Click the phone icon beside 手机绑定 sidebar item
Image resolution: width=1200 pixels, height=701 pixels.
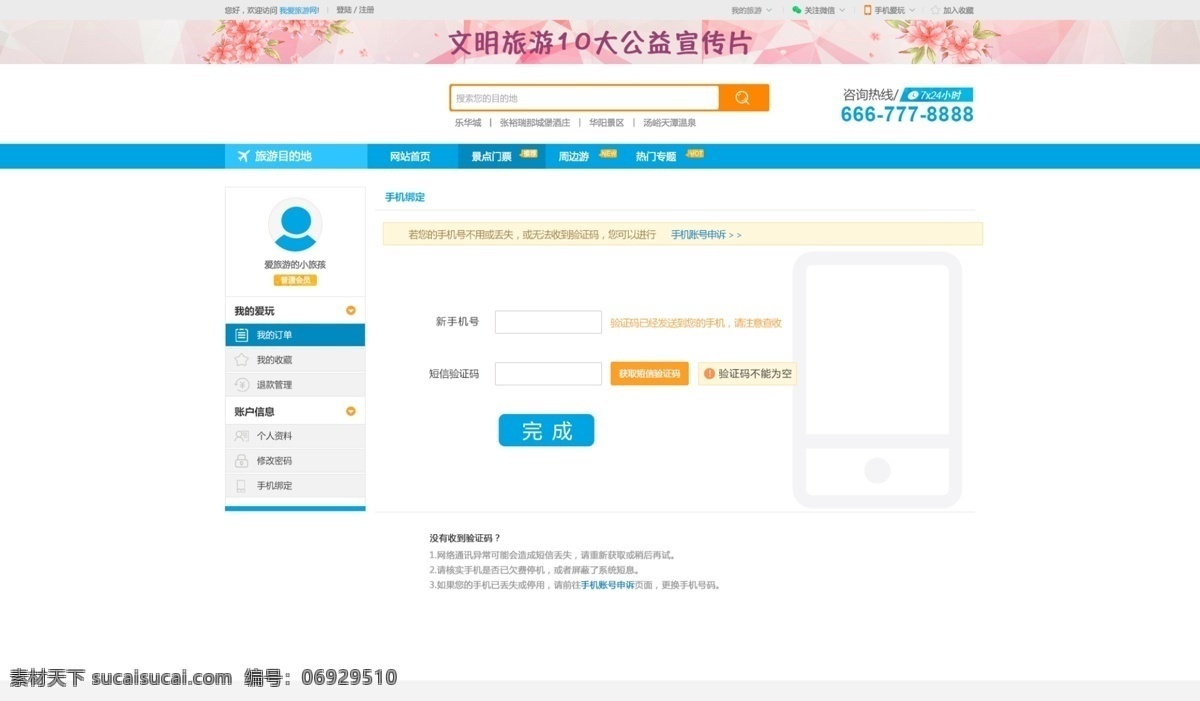point(241,486)
